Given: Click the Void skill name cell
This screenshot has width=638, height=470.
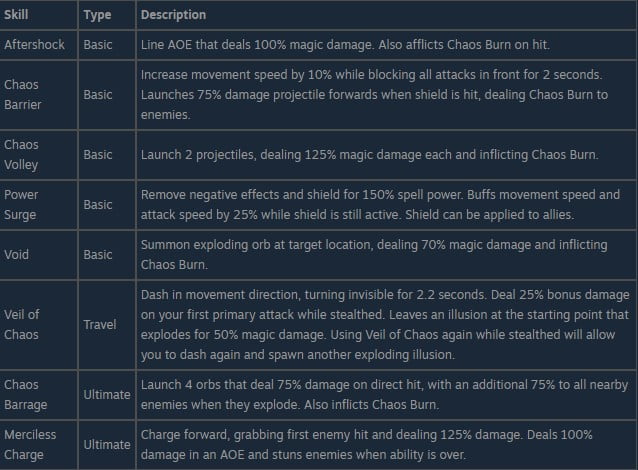Looking at the screenshot, I should 18,256.
